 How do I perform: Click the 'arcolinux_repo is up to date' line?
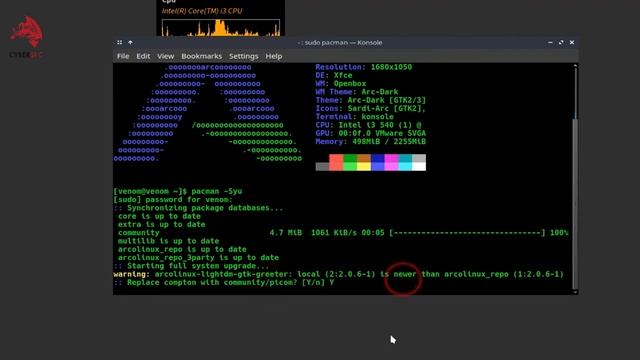(182, 249)
